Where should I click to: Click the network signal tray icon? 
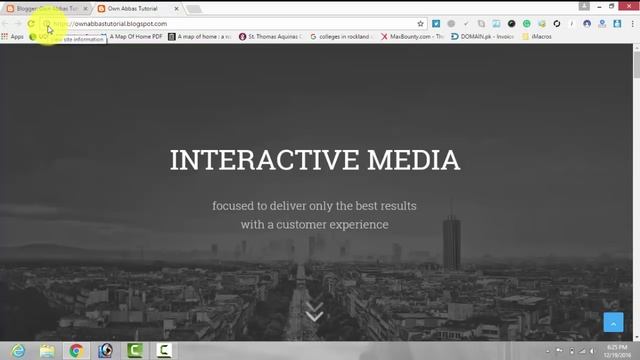click(x=582, y=351)
